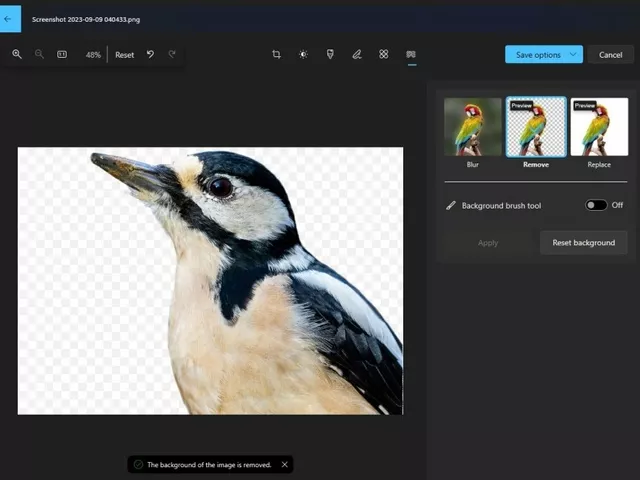
Task: Cancel the editing session
Action: (610, 54)
